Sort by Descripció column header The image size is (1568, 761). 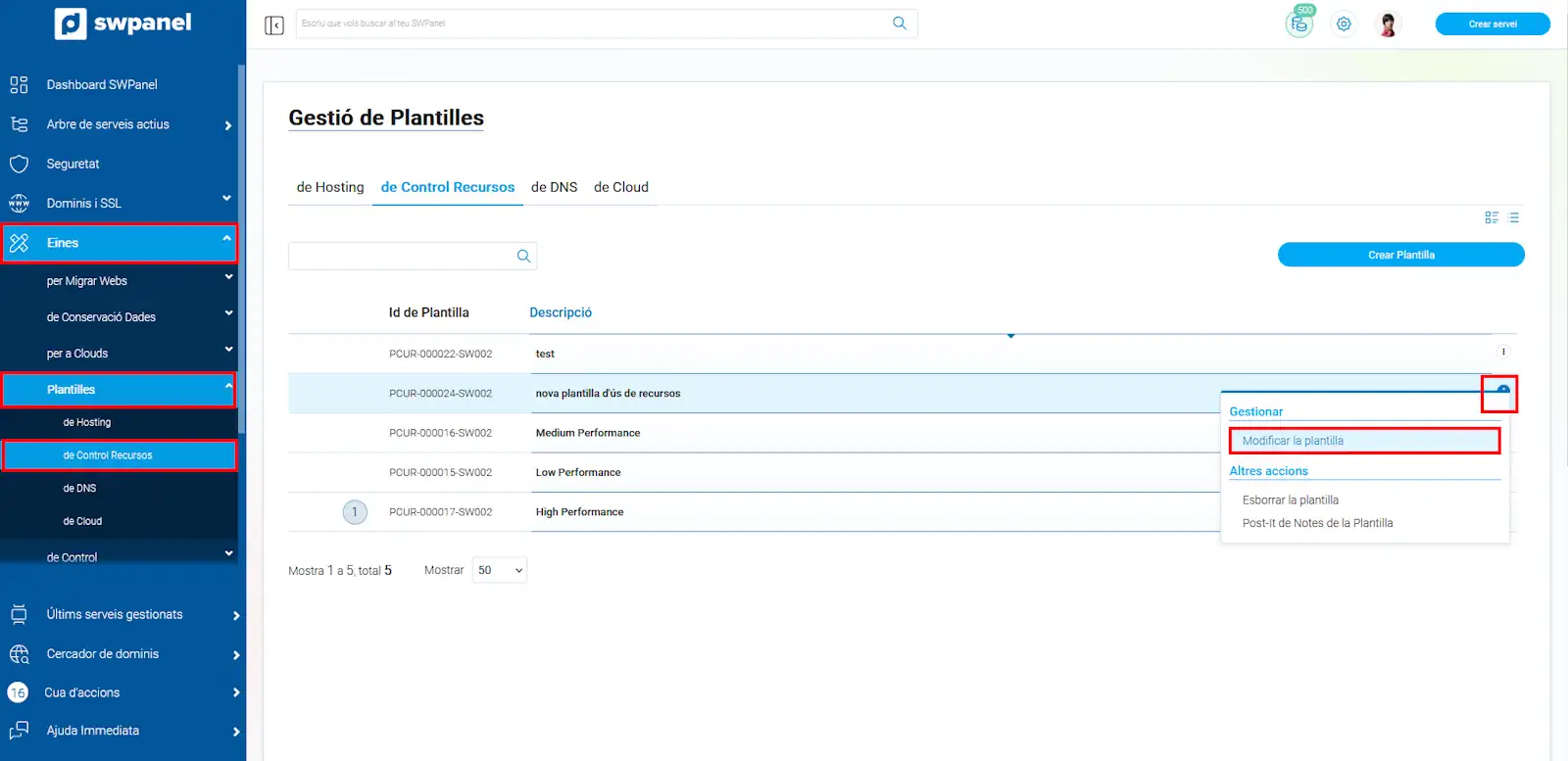(x=561, y=312)
